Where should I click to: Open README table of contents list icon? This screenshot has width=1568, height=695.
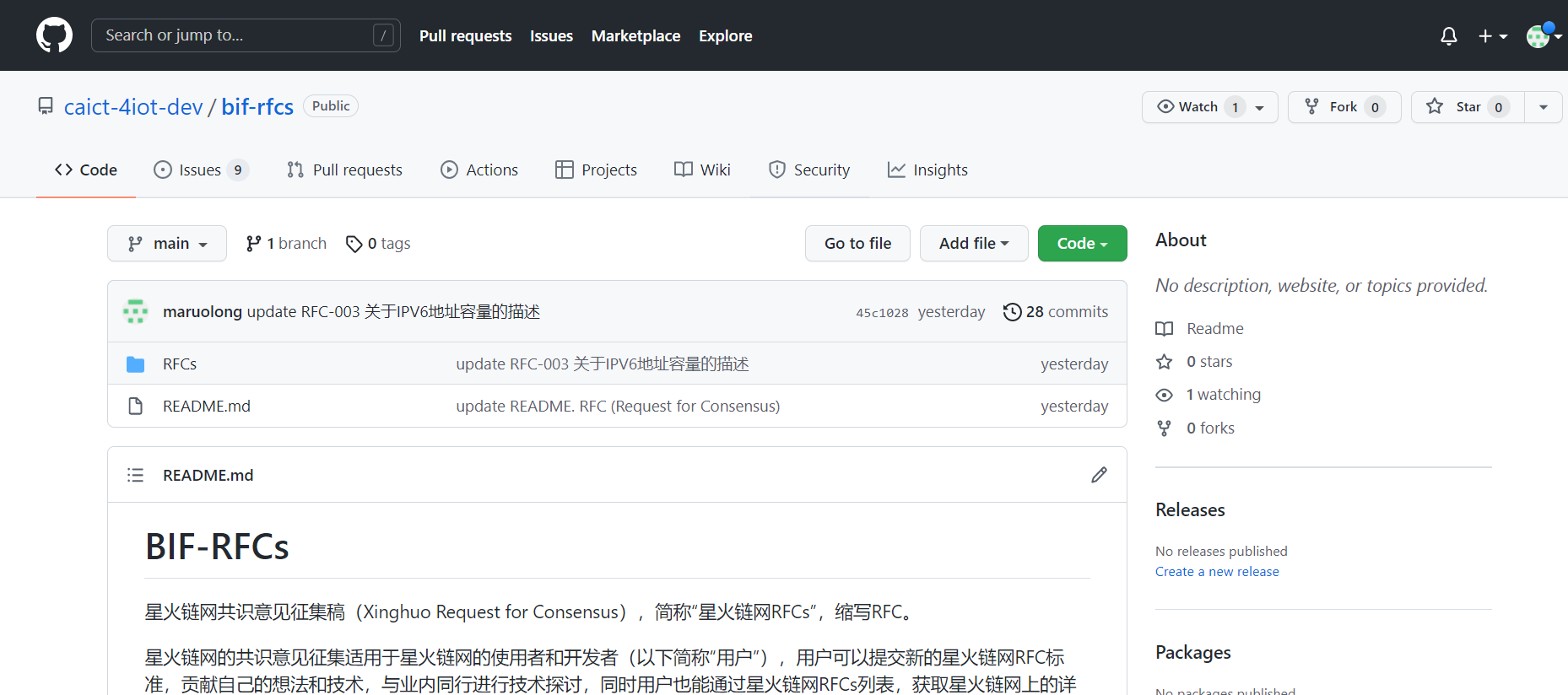pyautogui.click(x=135, y=475)
